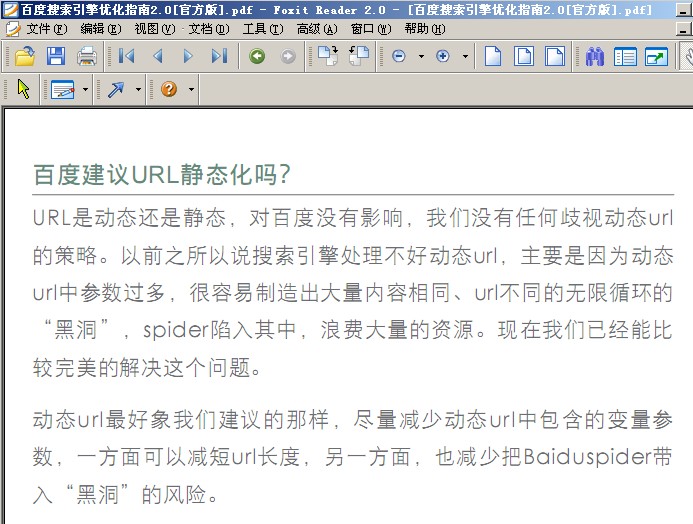Open zoom out dropdown arrow
Image resolution: width=693 pixels, height=524 pixels.
[421, 56]
